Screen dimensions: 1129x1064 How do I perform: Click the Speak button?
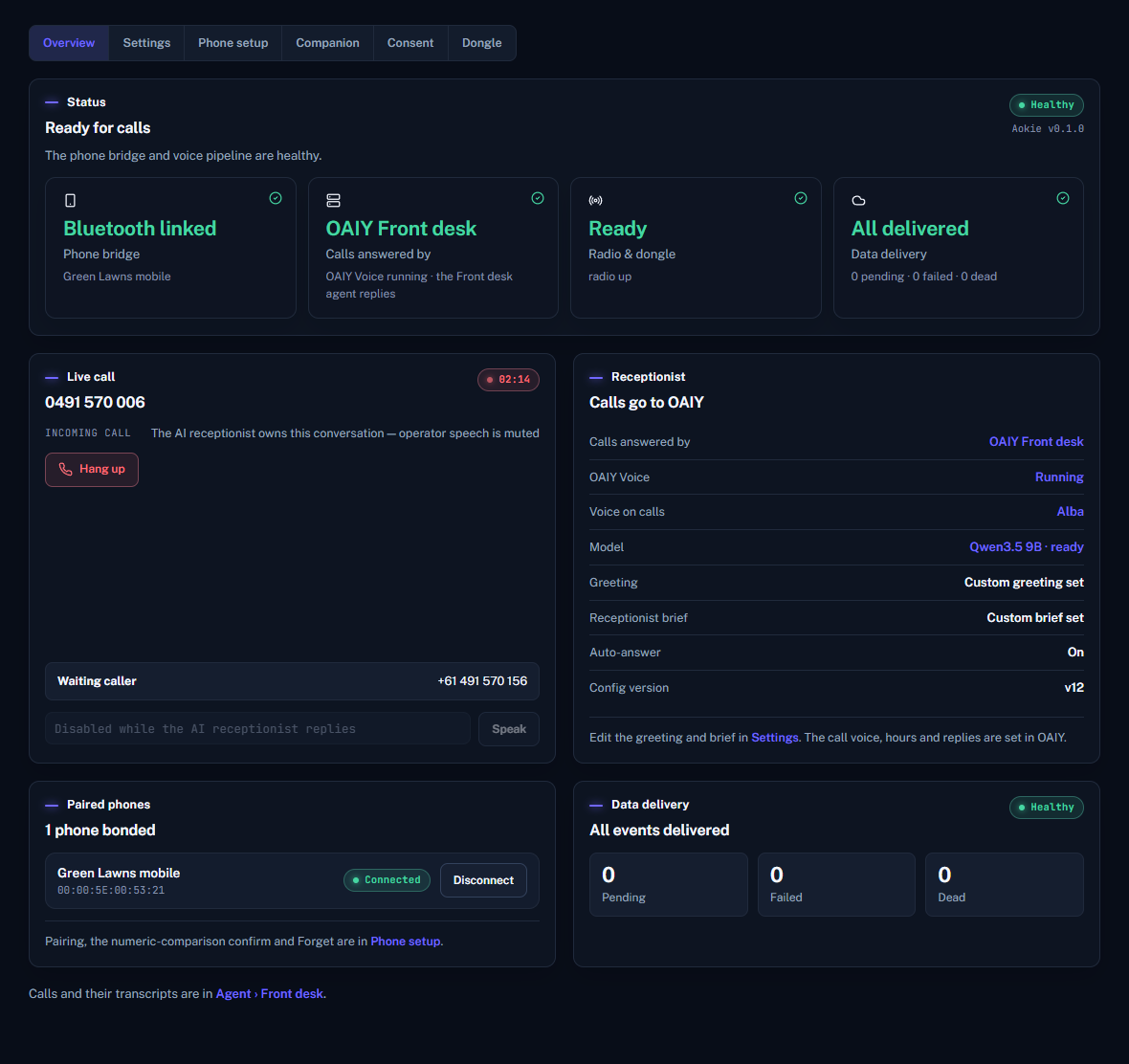(508, 728)
